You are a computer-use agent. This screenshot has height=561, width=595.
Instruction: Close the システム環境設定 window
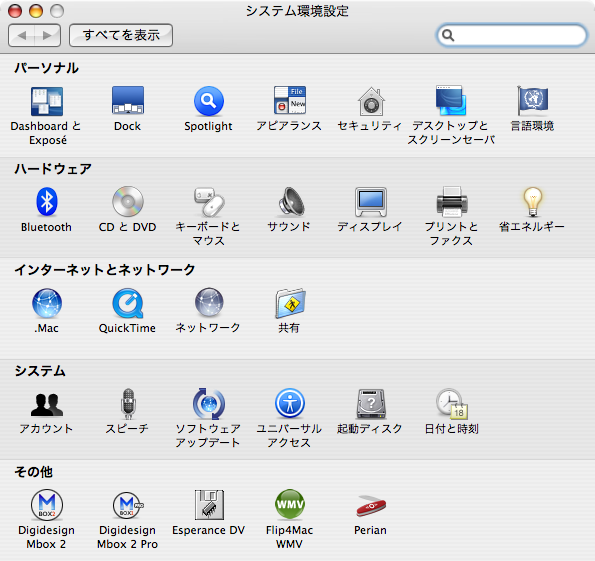15,11
